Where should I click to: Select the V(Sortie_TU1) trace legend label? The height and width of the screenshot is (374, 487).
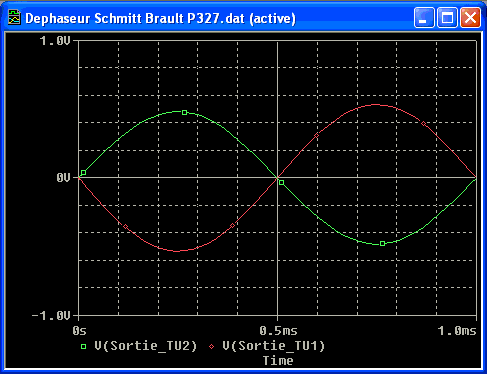tap(274, 346)
